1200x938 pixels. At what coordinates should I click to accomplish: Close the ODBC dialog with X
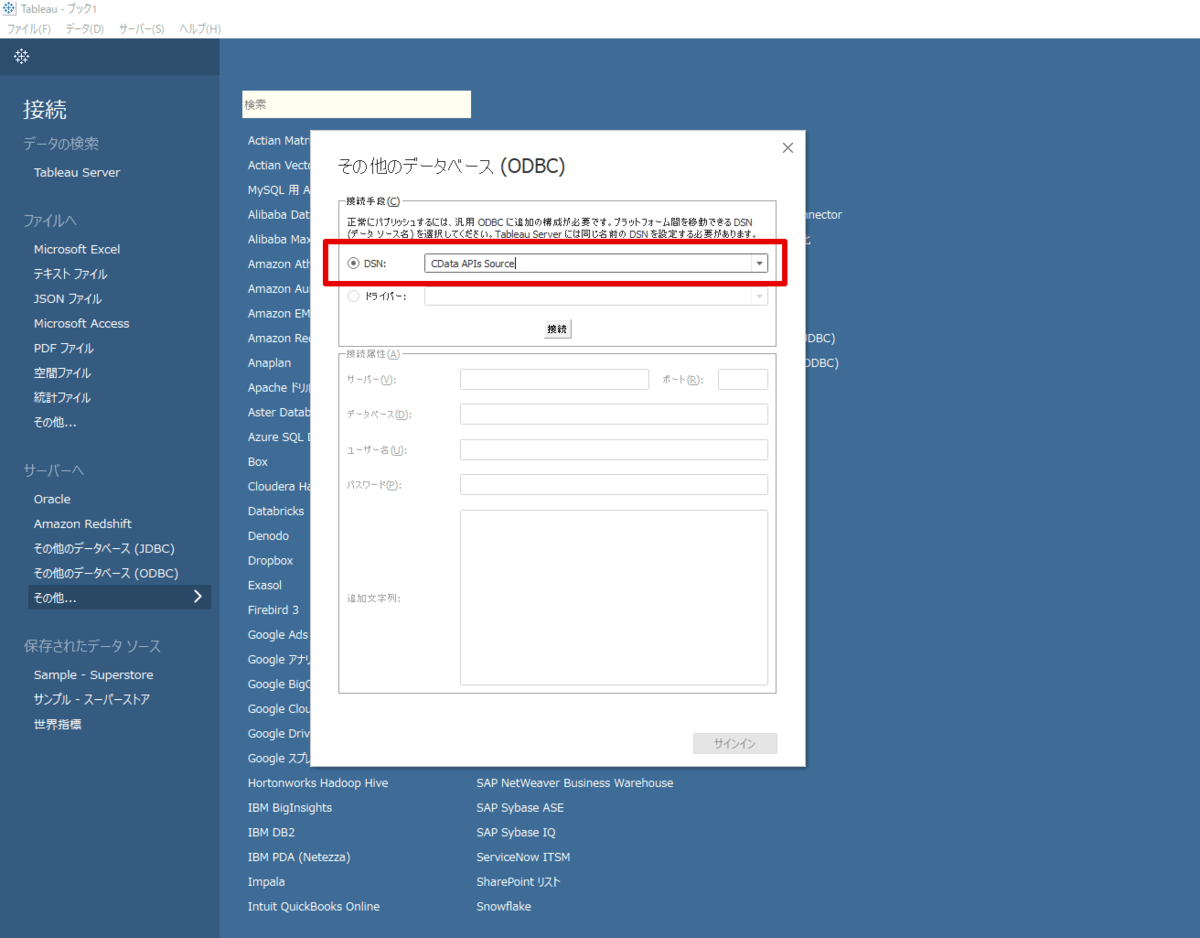pyautogui.click(x=787, y=147)
